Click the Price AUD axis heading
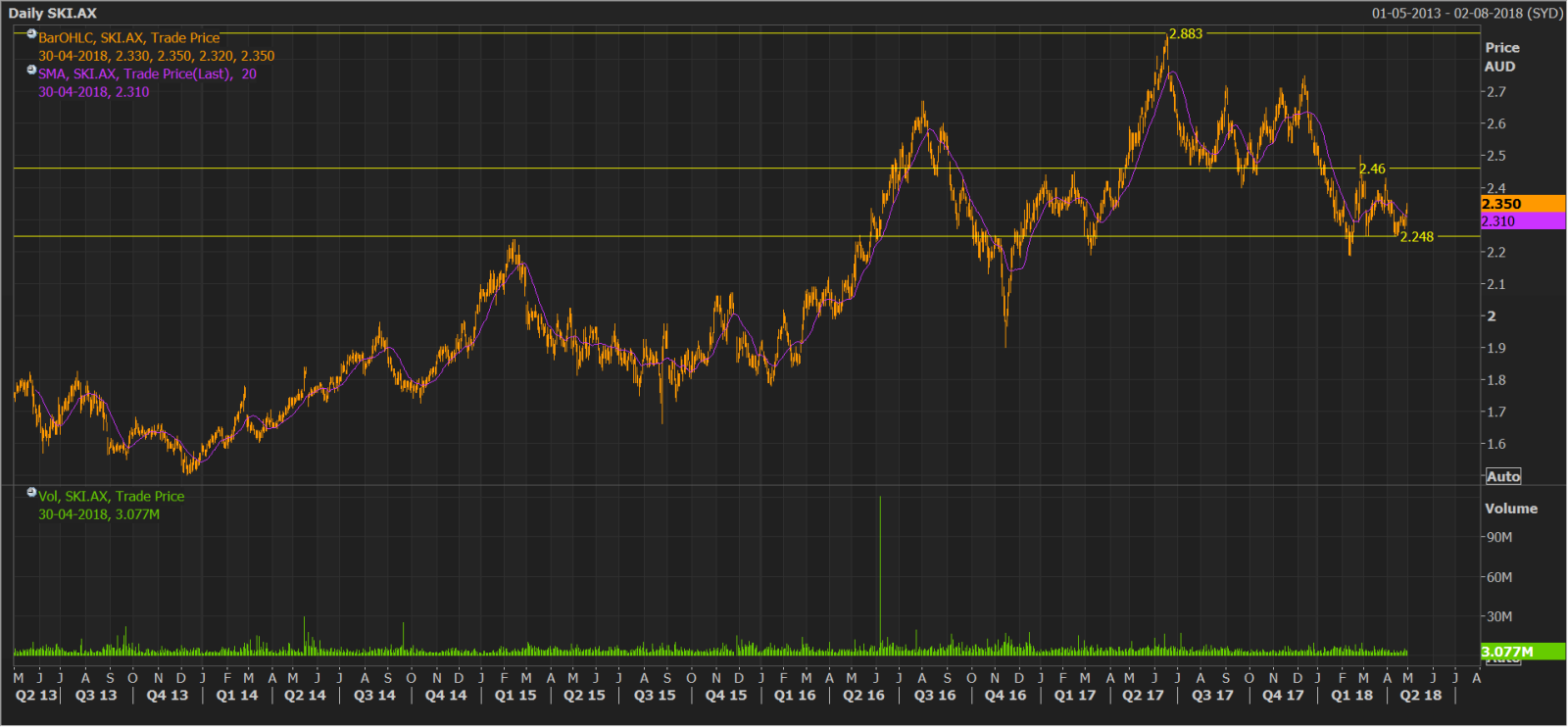The height and width of the screenshot is (727, 1568). (1501, 57)
